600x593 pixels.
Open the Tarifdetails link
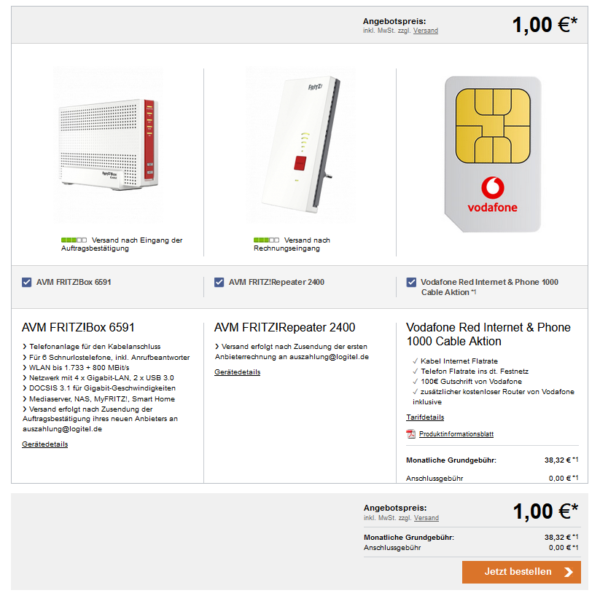(x=425, y=417)
